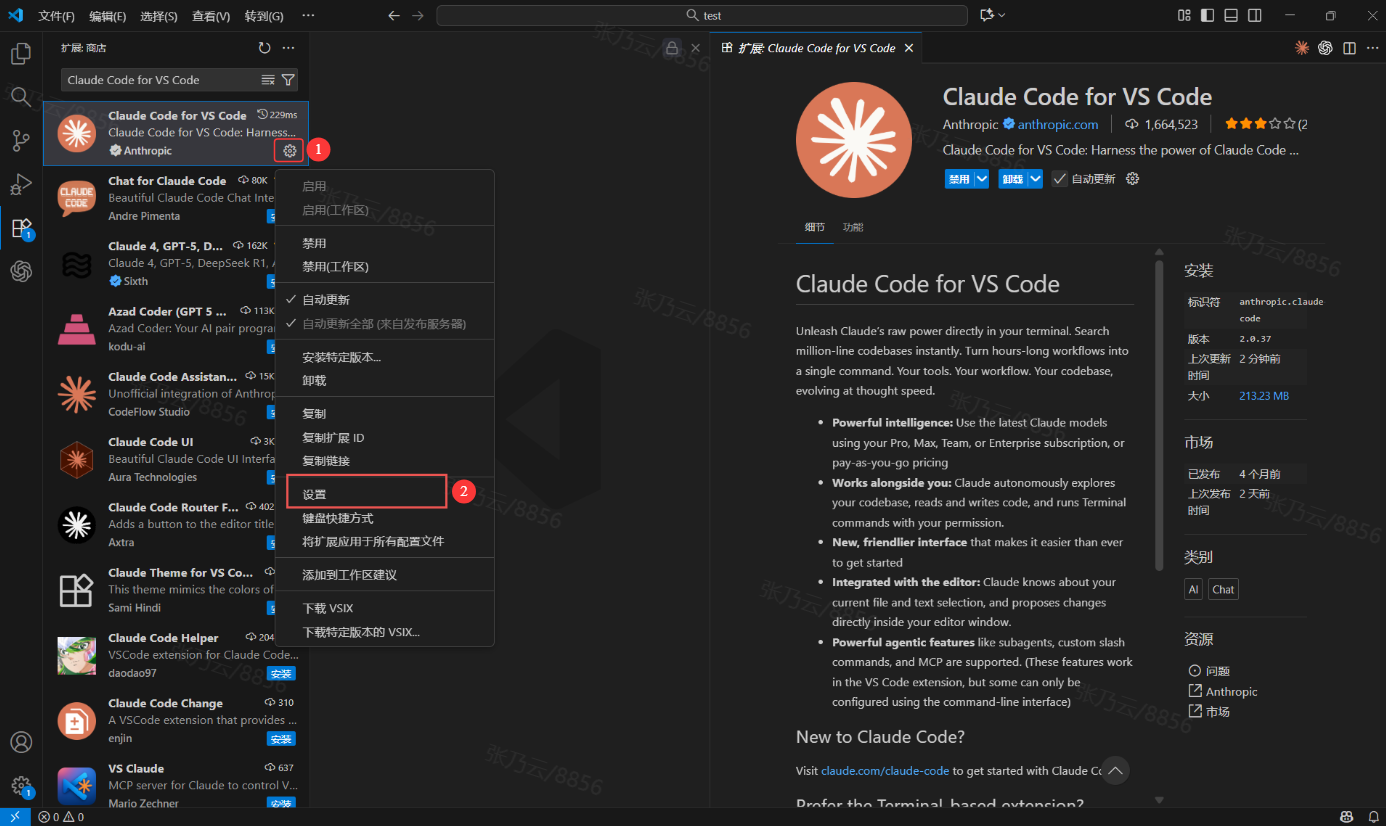
Task: Open the anthropic.com publisher link
Action: point(1058,125)
